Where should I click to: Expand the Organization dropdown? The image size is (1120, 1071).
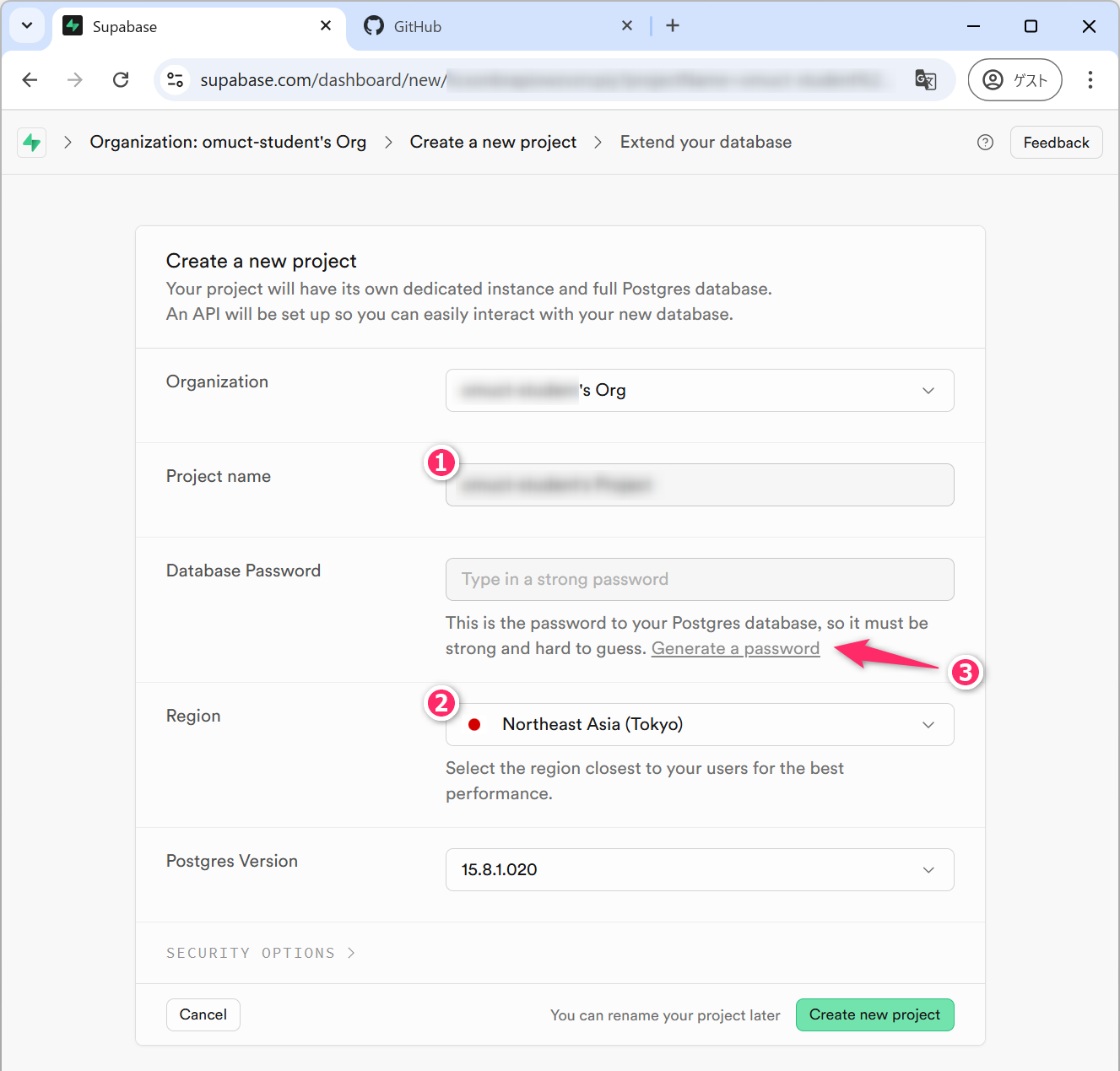click(x=699, y=390)
